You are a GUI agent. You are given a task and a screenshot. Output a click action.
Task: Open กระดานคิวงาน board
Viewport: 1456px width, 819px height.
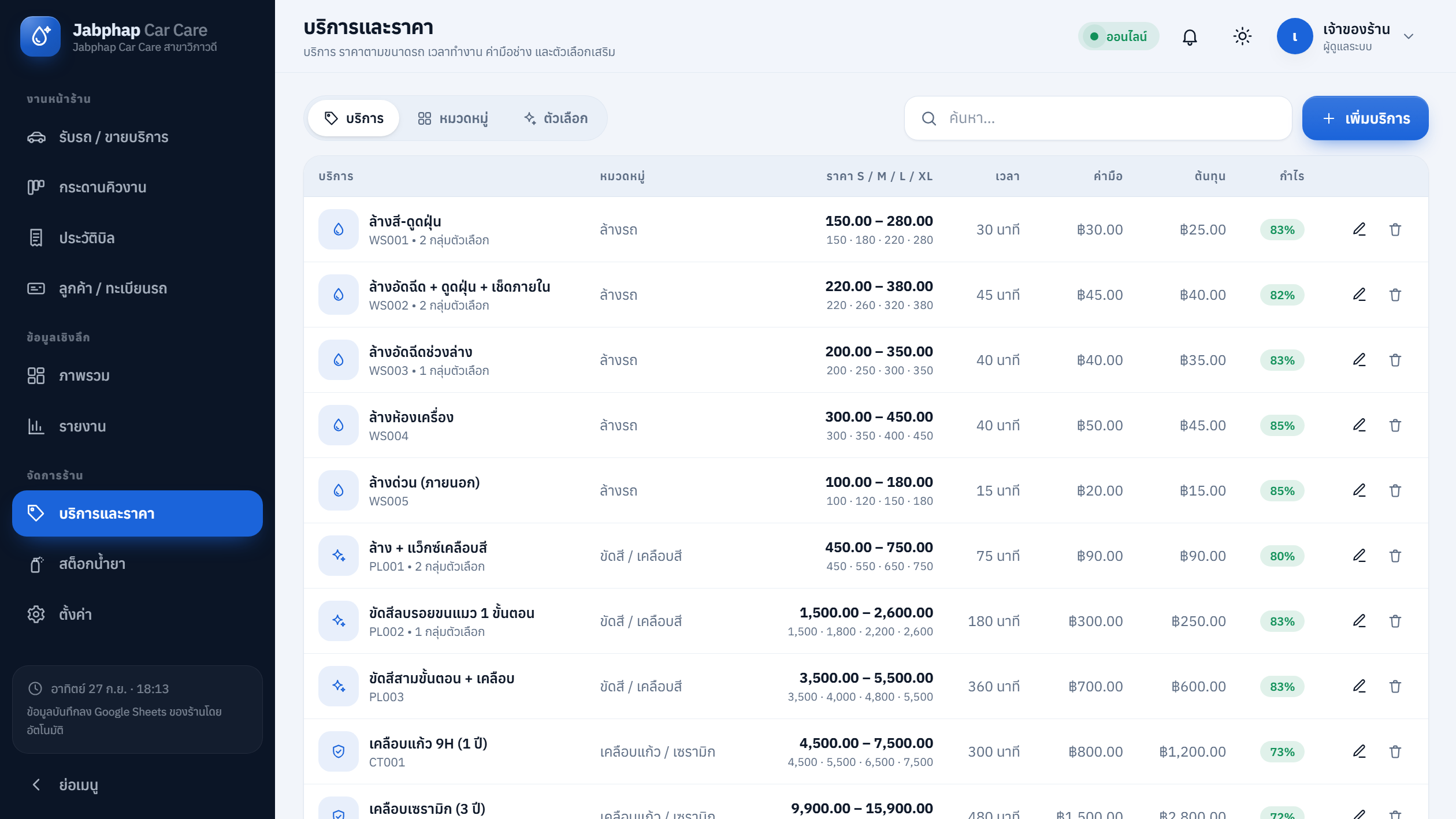click(x=138, y=188)
